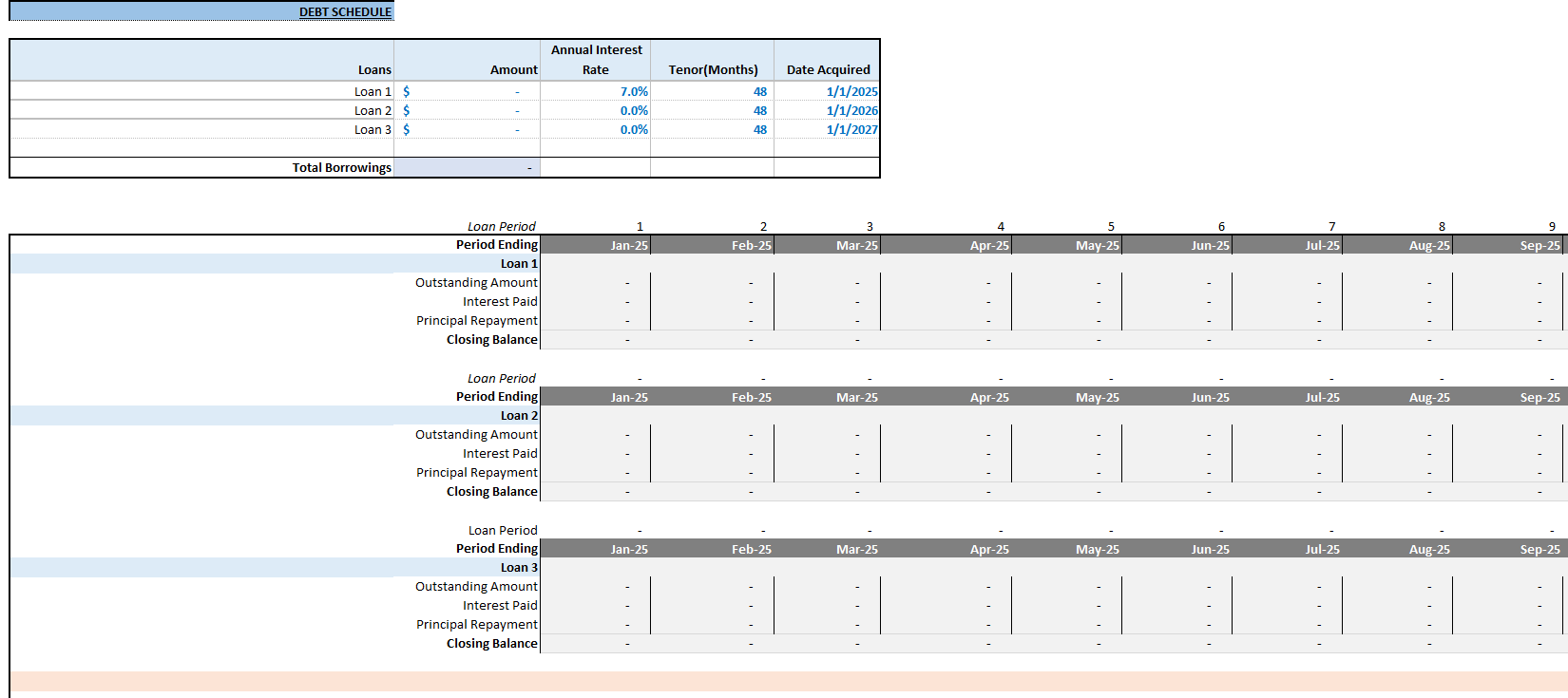Select the Loan 1 label in loans table
Image resolution: width=1568 pixels, height=698 pixels.
pyautogui.click(x=201, y=91)
